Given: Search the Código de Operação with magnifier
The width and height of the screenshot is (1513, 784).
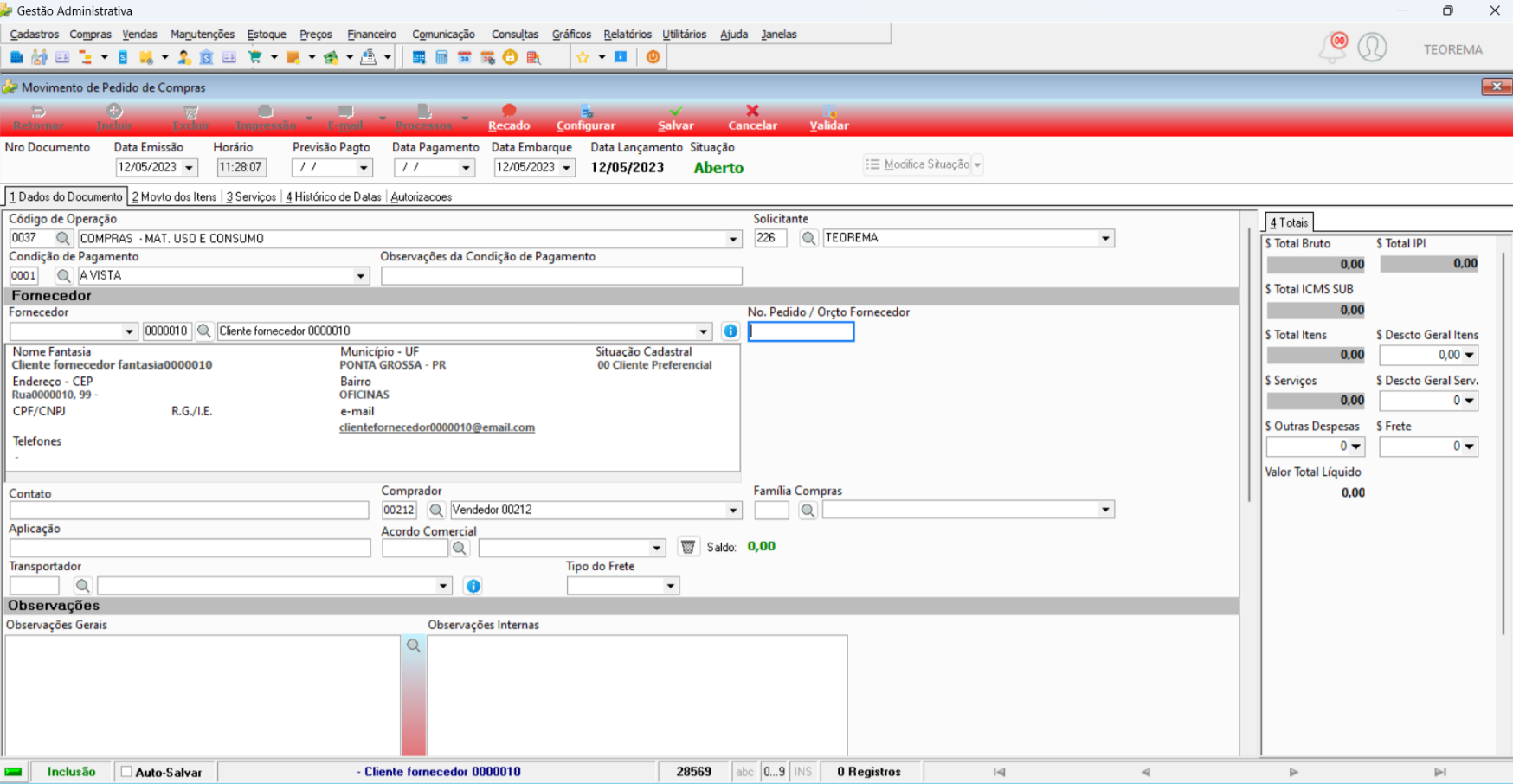Looking at the screenshot, I should coord(62,238).
